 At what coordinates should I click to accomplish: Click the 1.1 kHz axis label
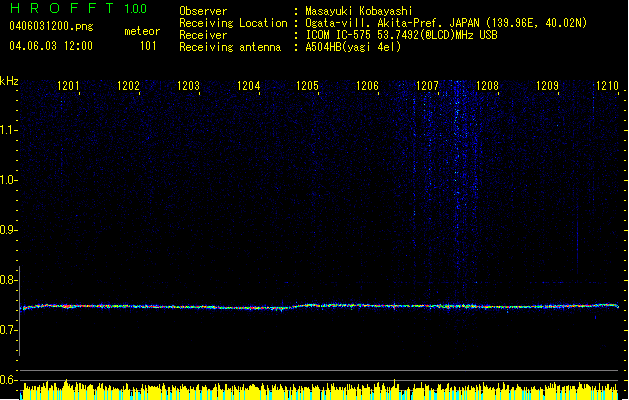point(8,130)
